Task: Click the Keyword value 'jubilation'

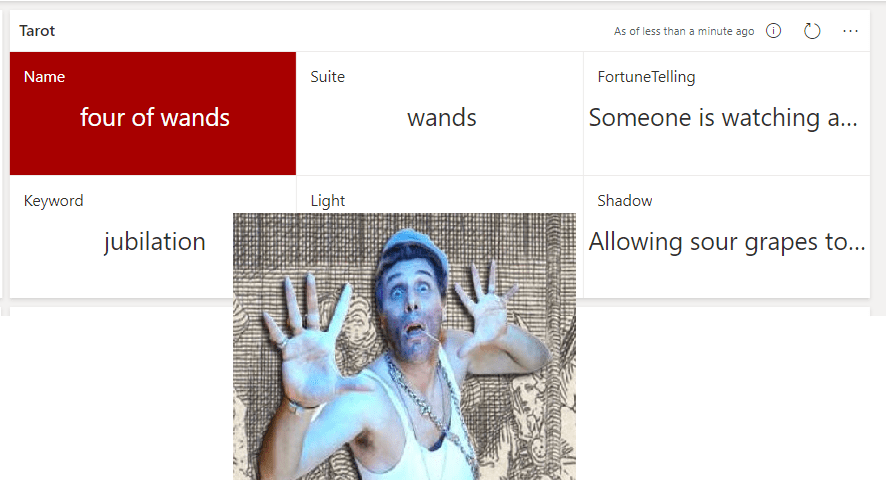Action: coord(154,242)
